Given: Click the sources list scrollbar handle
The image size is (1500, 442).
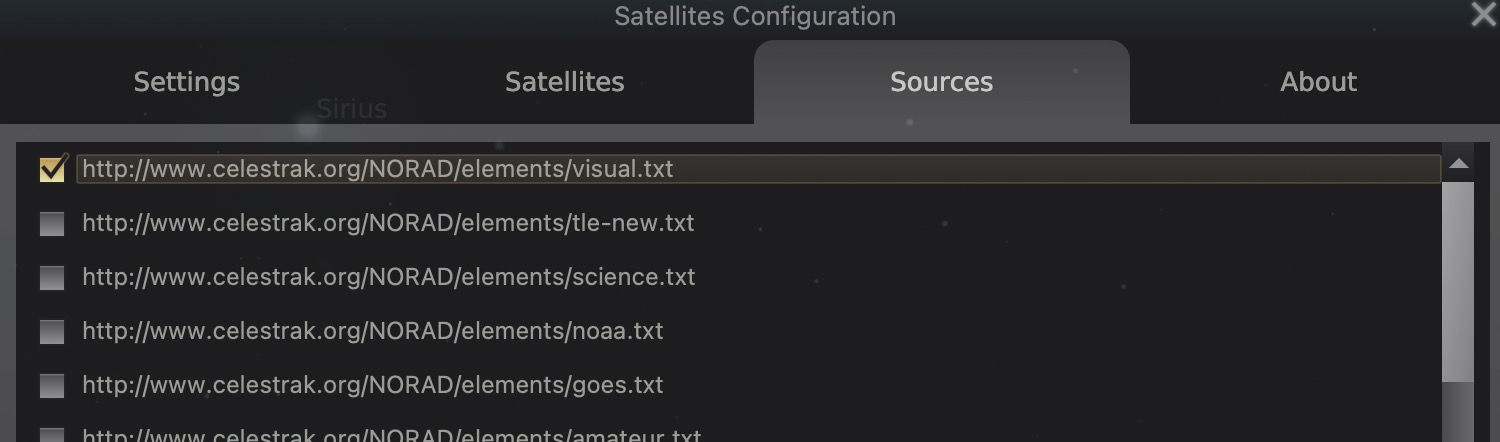Looking at the screenshot, I should [x=1458, y=280].
